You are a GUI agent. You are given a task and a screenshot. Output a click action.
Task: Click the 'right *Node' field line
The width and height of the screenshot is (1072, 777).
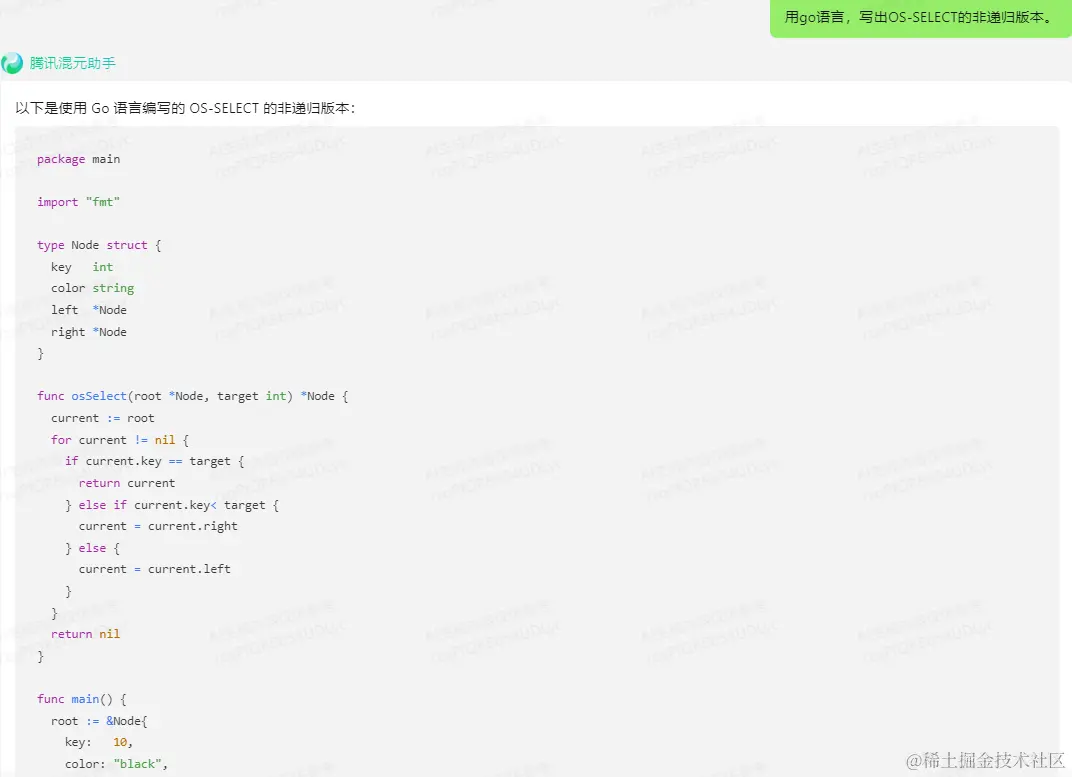point(89,332)
